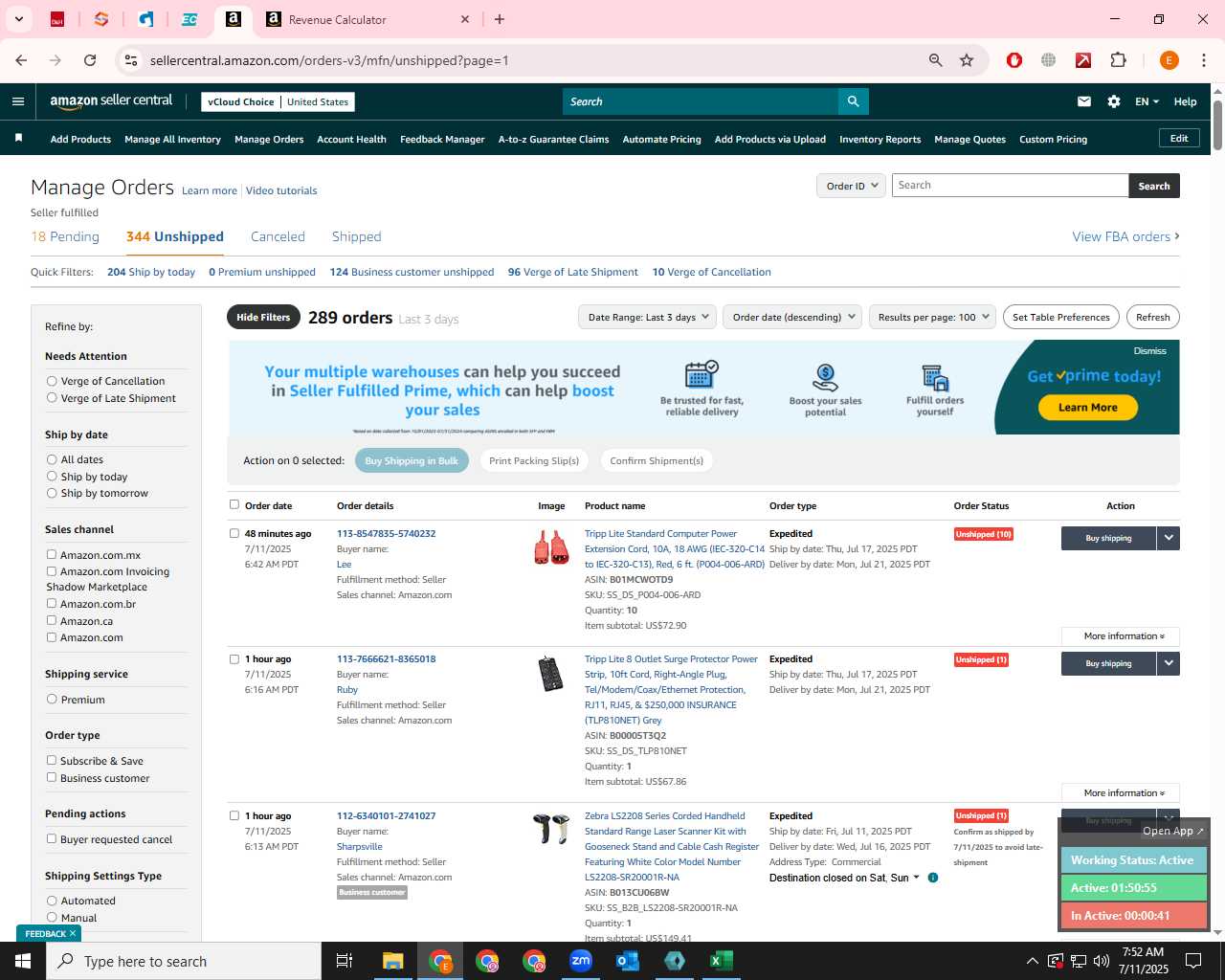Open Order date descending sort dropdown

793,317
